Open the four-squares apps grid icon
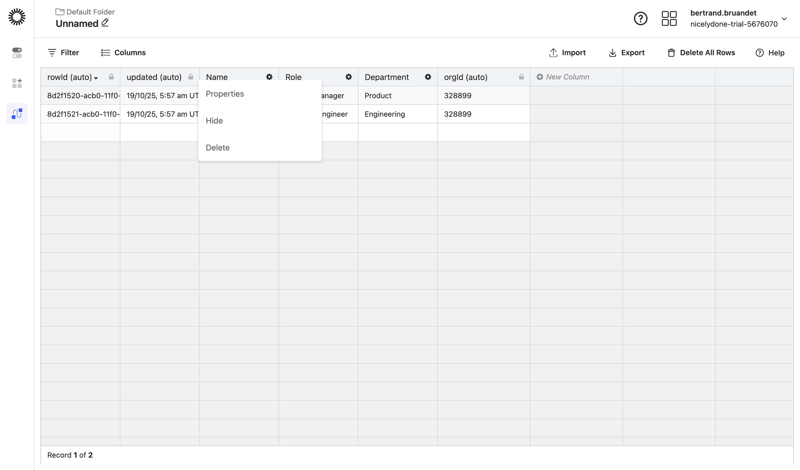The height and width of the screenshot is (470, 800). [x=669, y=18]
